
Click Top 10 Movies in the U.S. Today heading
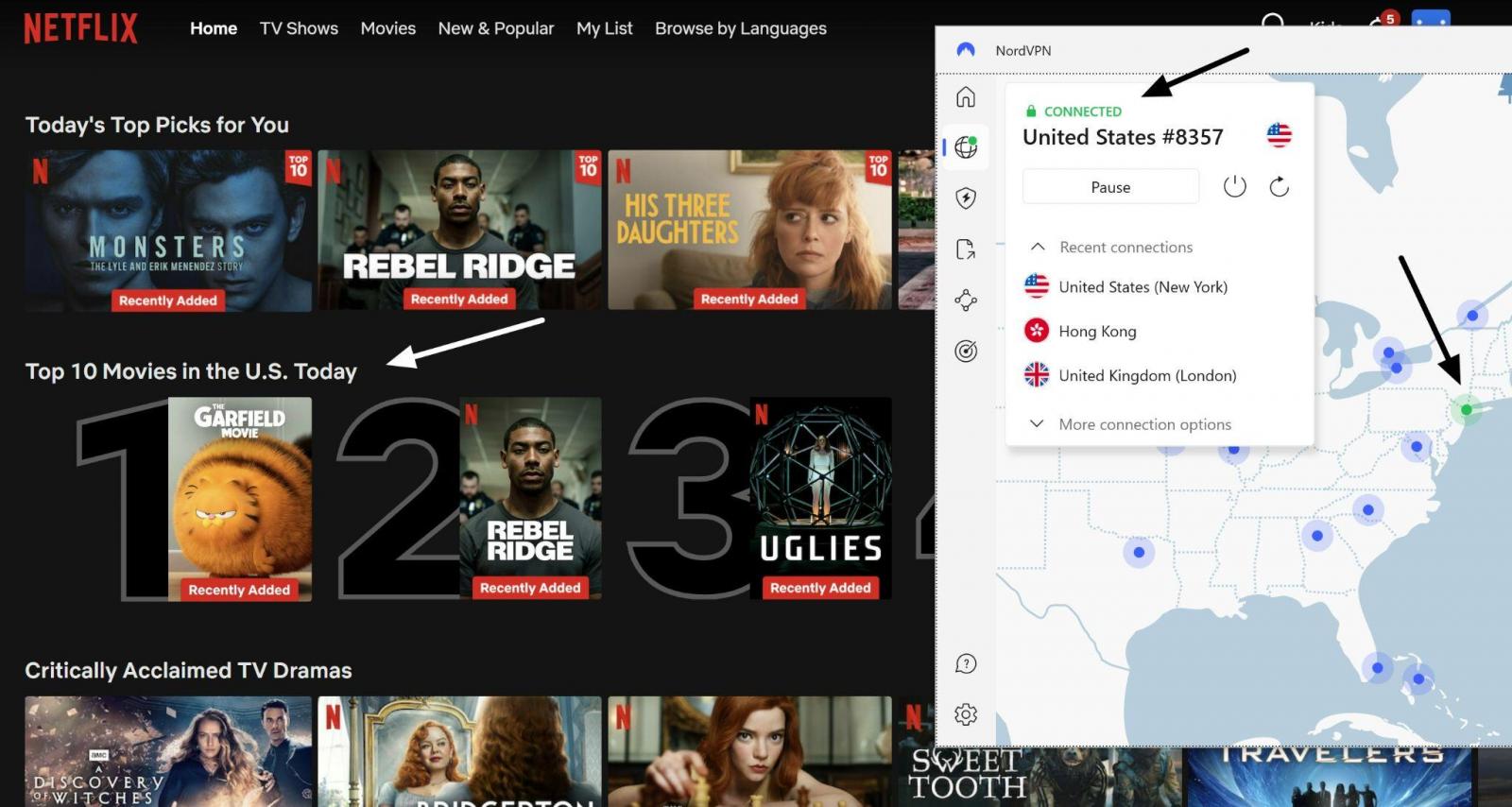coord(191,371)
